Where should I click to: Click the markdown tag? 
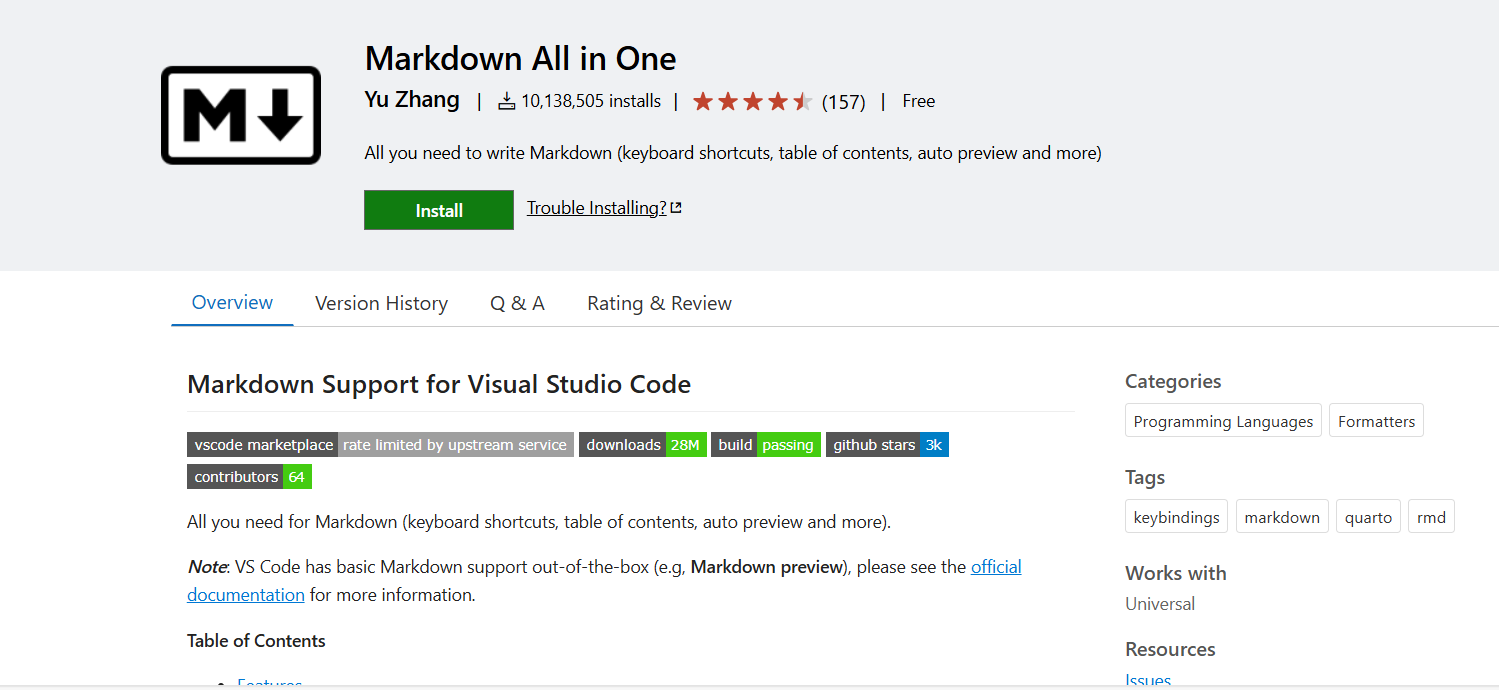click(1282, 517)
